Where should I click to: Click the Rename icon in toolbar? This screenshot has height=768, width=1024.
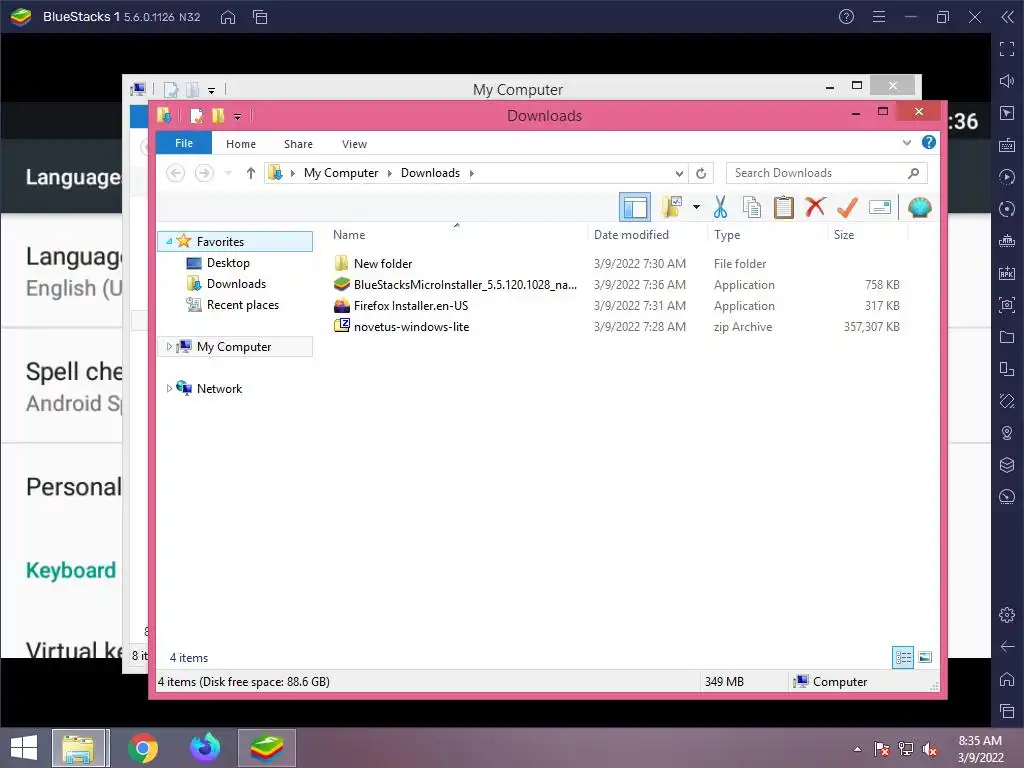(880, 207)
